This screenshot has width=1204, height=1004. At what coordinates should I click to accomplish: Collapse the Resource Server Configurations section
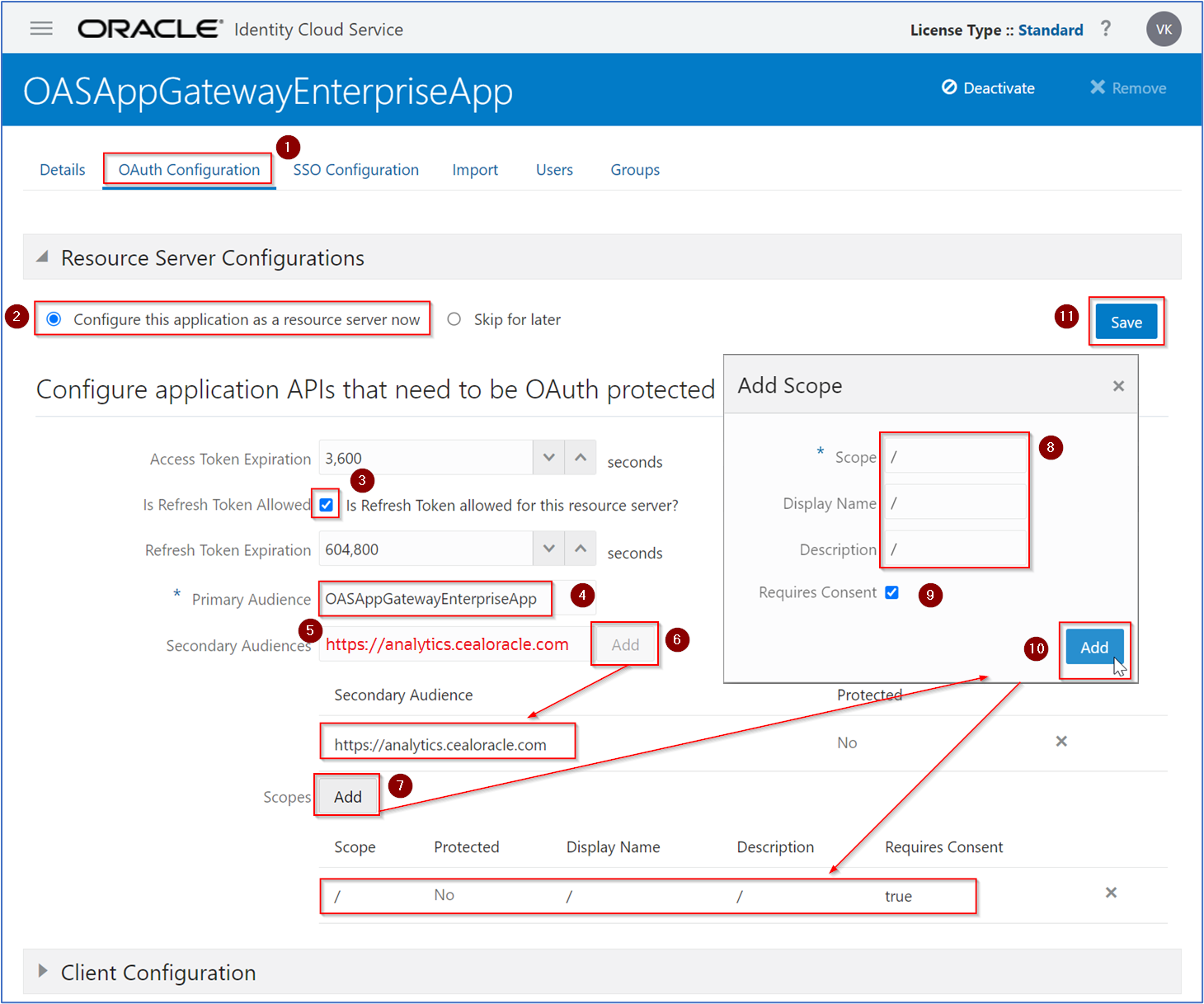(42, 257)
